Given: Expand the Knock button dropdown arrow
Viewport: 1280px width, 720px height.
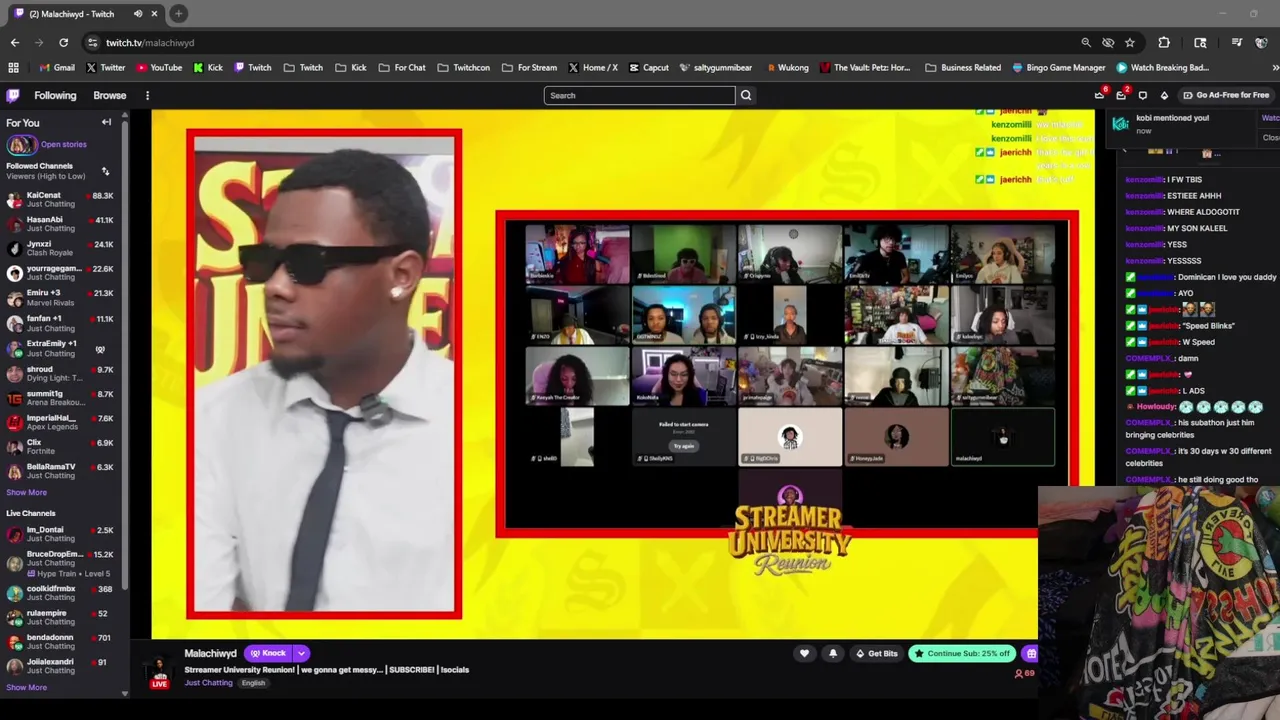Looking at the screenshot, I should coord(301,653).
